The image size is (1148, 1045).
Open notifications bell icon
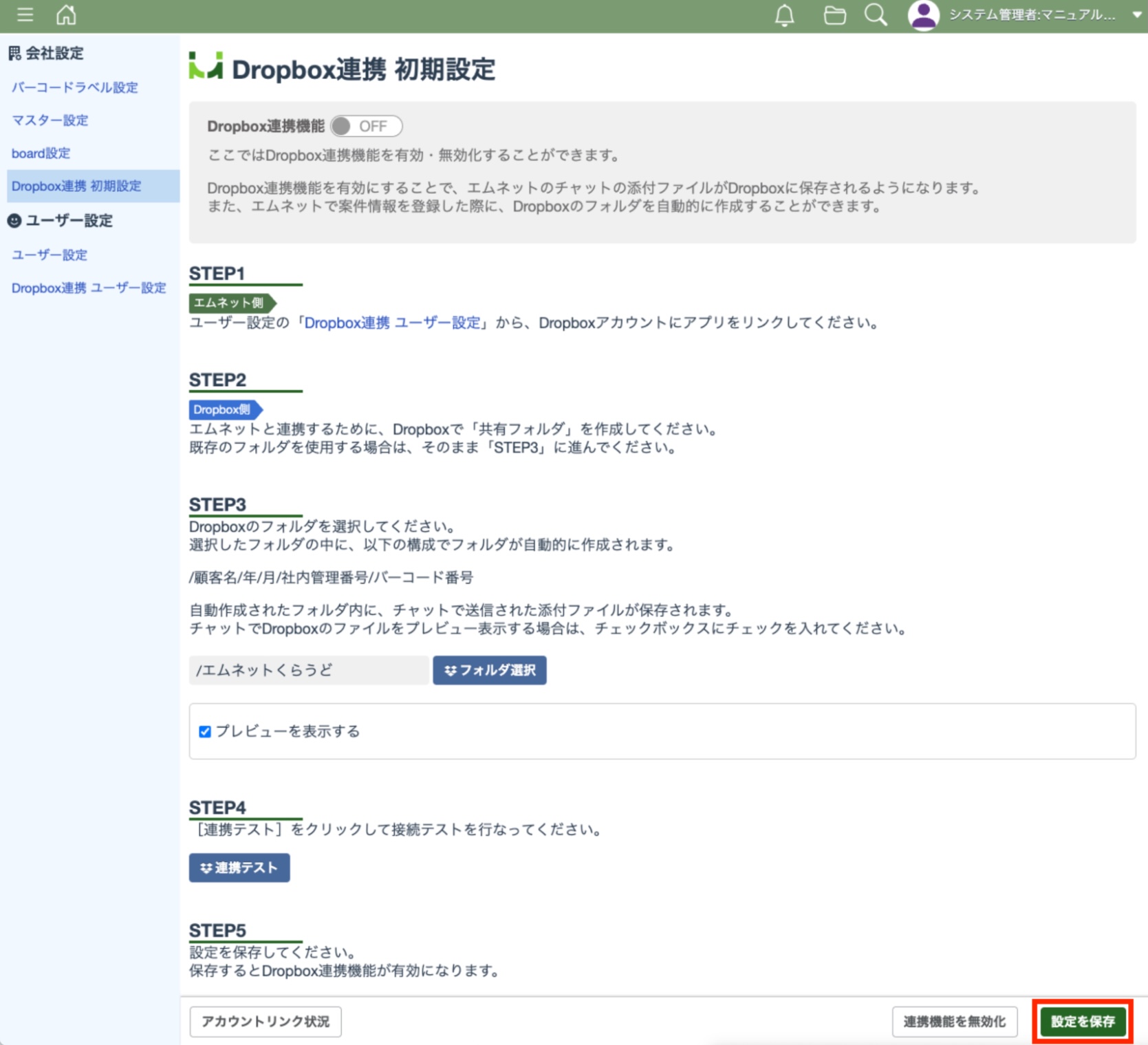784,15
